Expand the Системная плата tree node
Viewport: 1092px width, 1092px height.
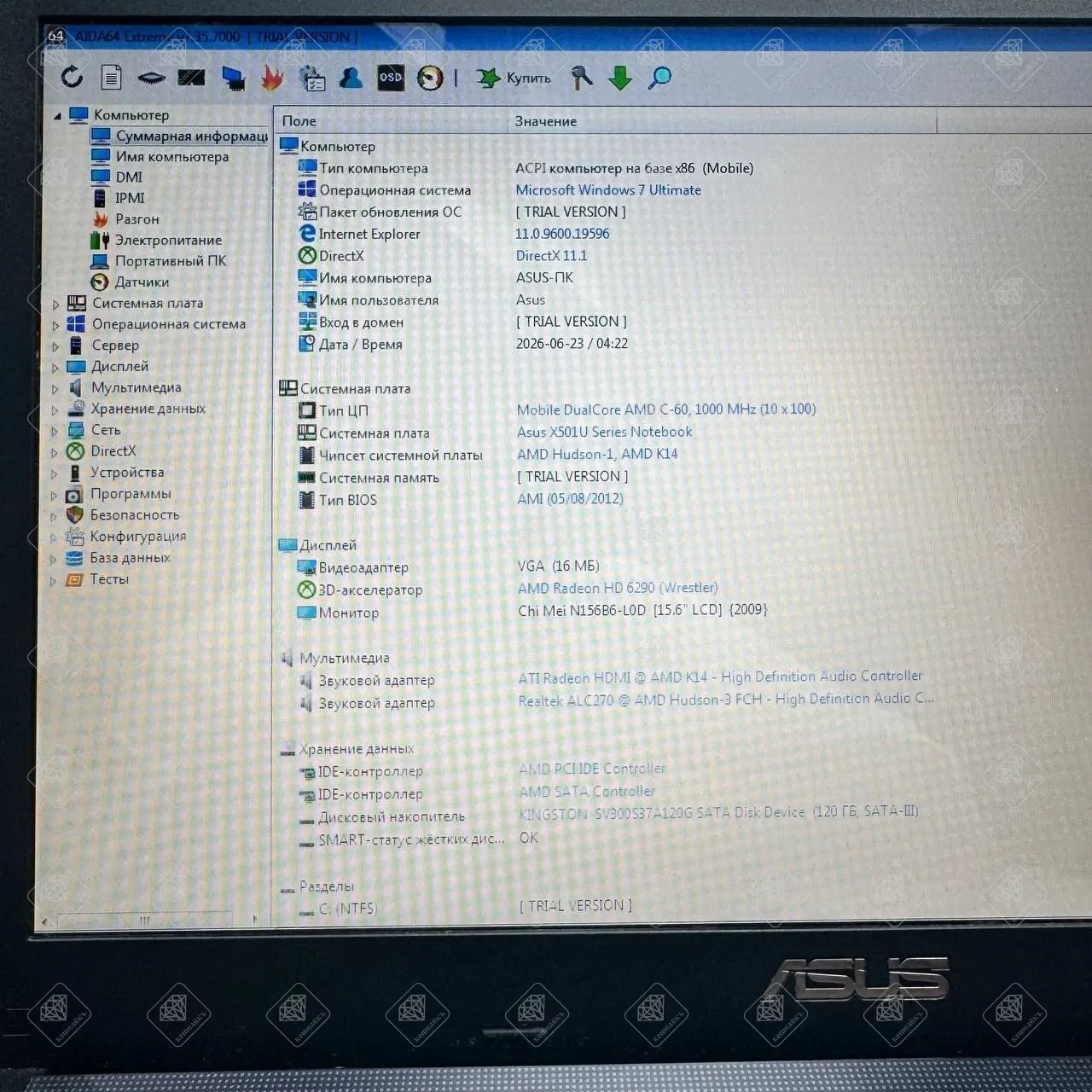pyautogui.click(x=55, y=305)
